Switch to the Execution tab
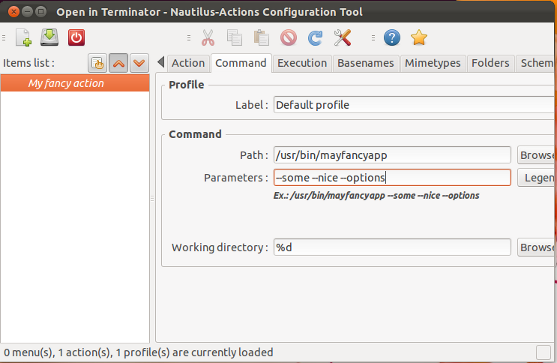 tap(302, 63)
